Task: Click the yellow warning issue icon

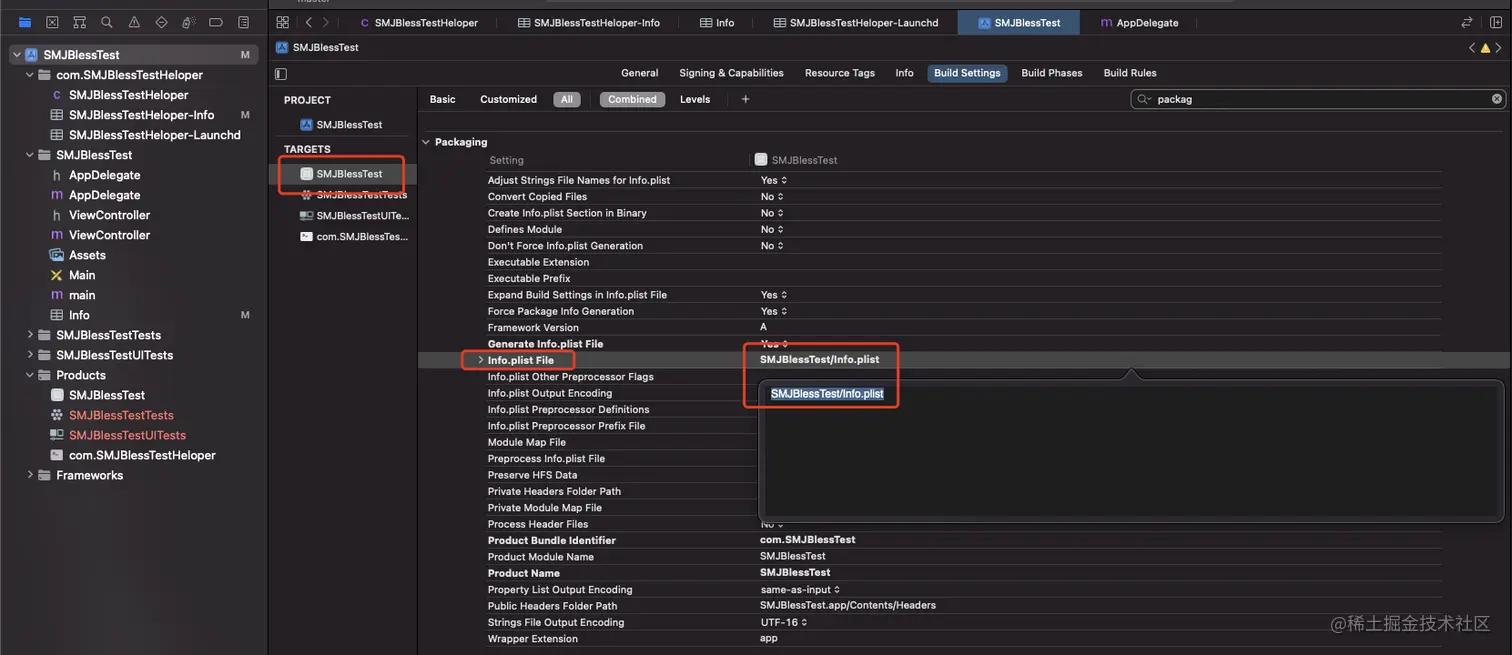Action: pos(1486,47)
